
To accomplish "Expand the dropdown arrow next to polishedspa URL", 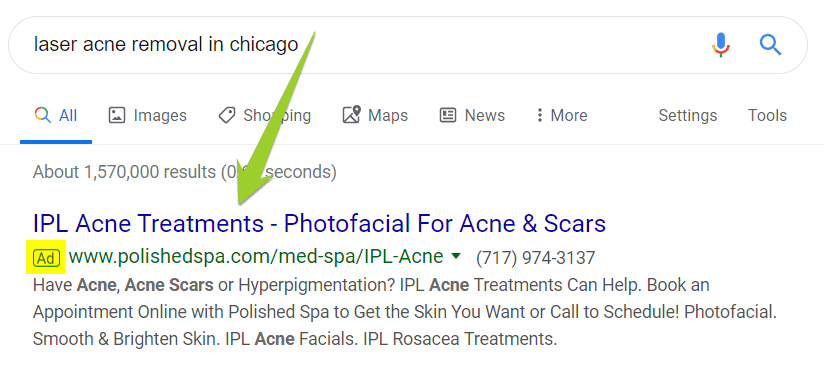I will coord(456,256).
